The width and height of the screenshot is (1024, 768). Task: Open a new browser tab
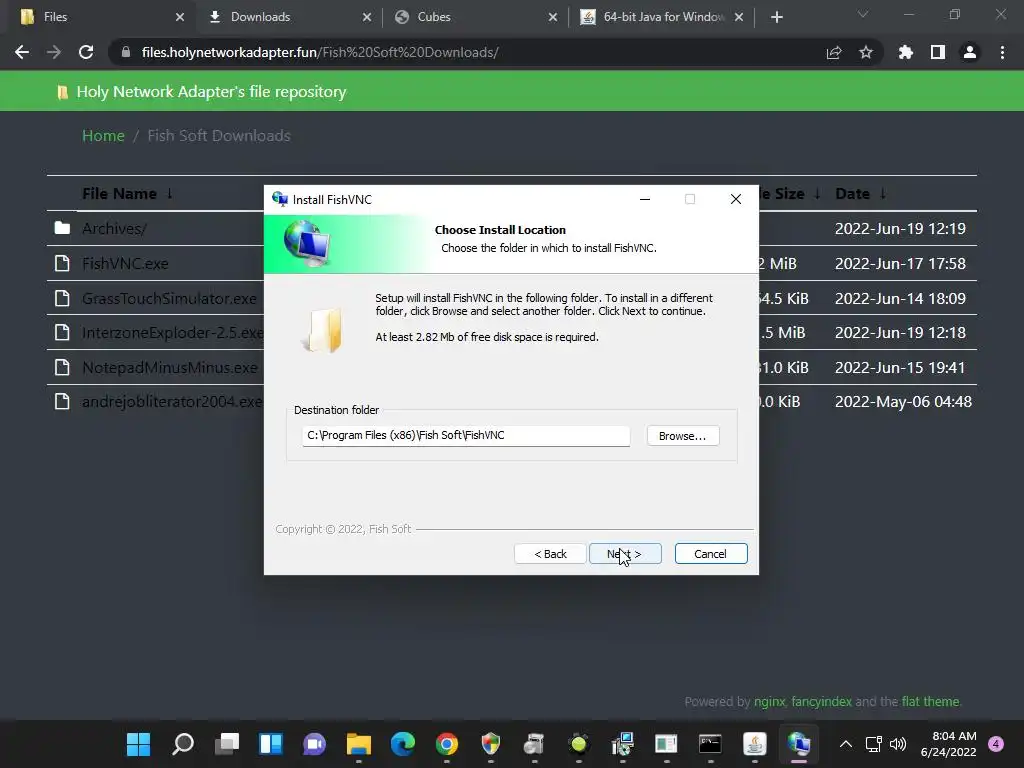click(776, 17)
